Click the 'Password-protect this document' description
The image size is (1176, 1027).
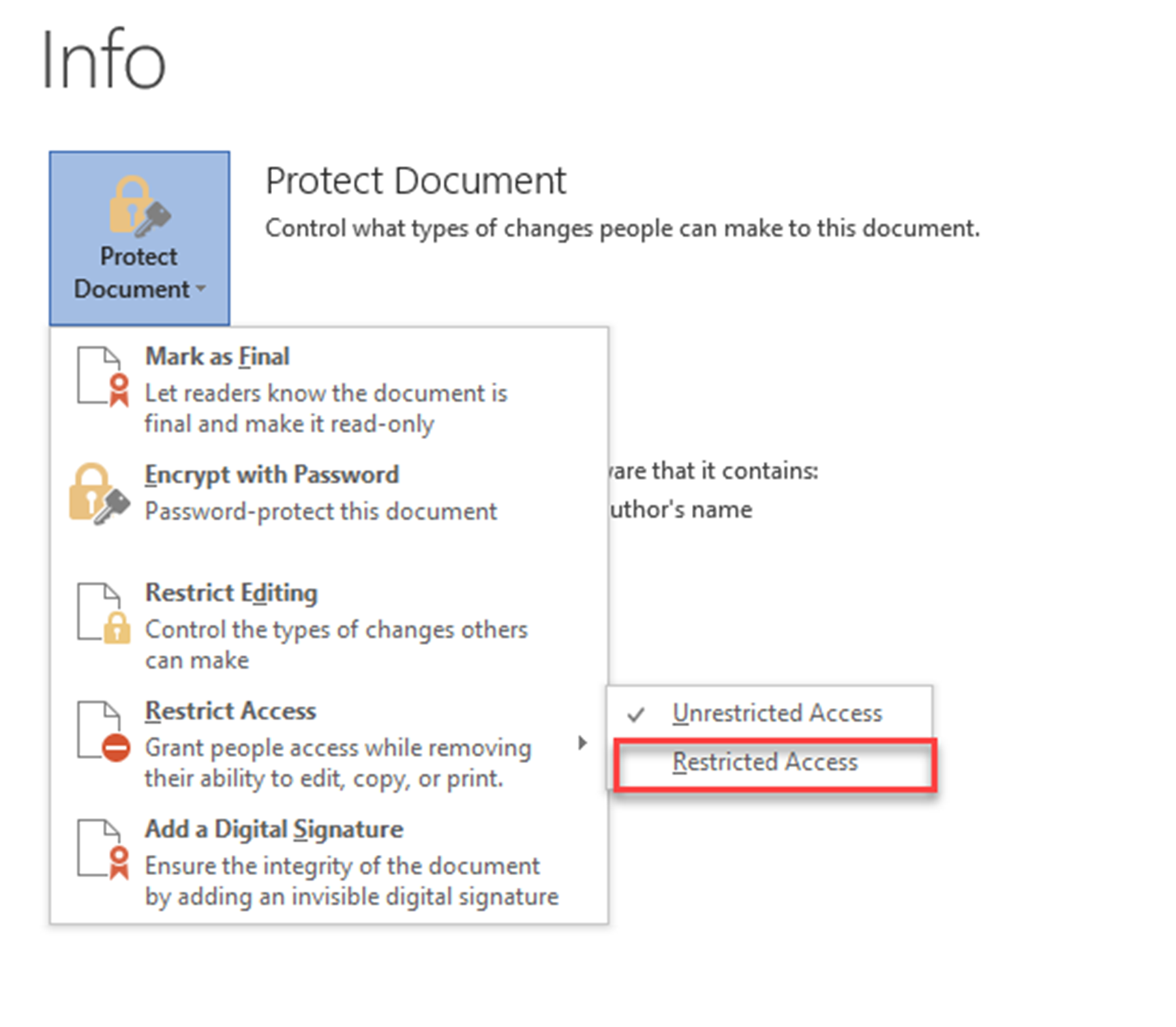click(x=321, y=512)
